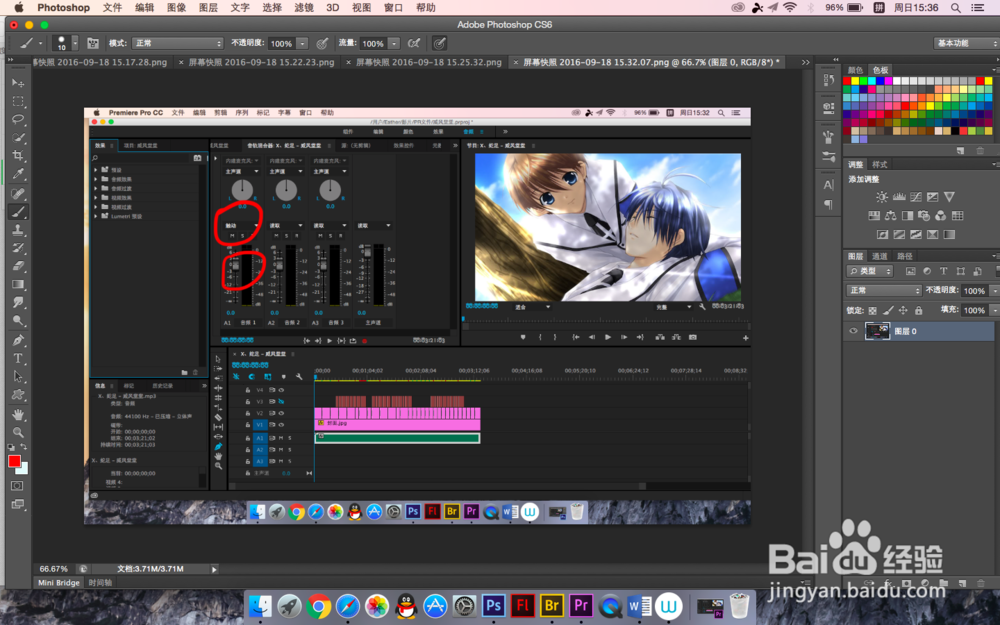
Task: Click the red foreground color swatch
Action: (x=14, y=461)
